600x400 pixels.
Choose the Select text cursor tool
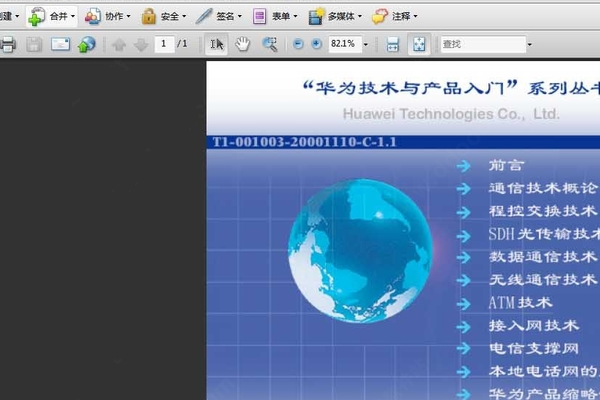217,44
